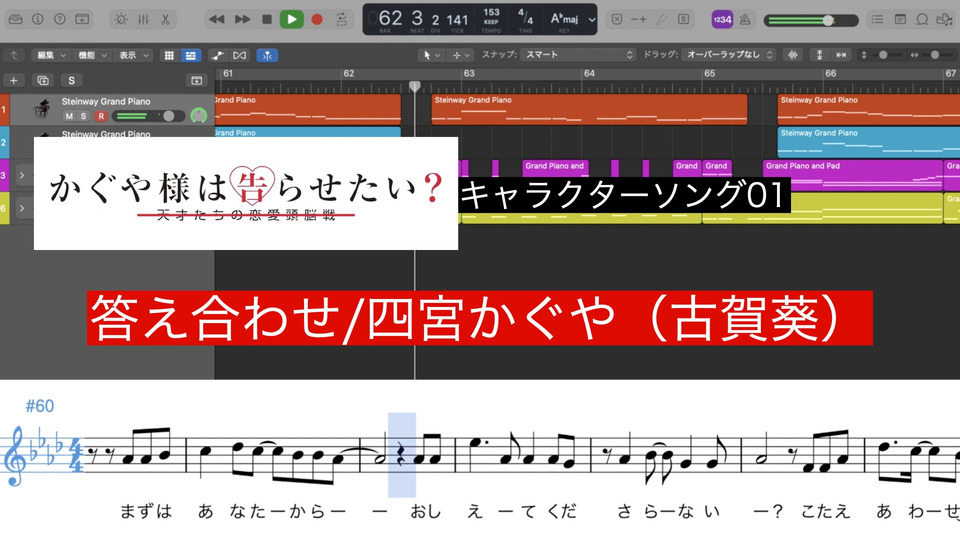Open the スナップ smart dropdown
Viewport: 960px width, 540px height.
coord(579,54)
